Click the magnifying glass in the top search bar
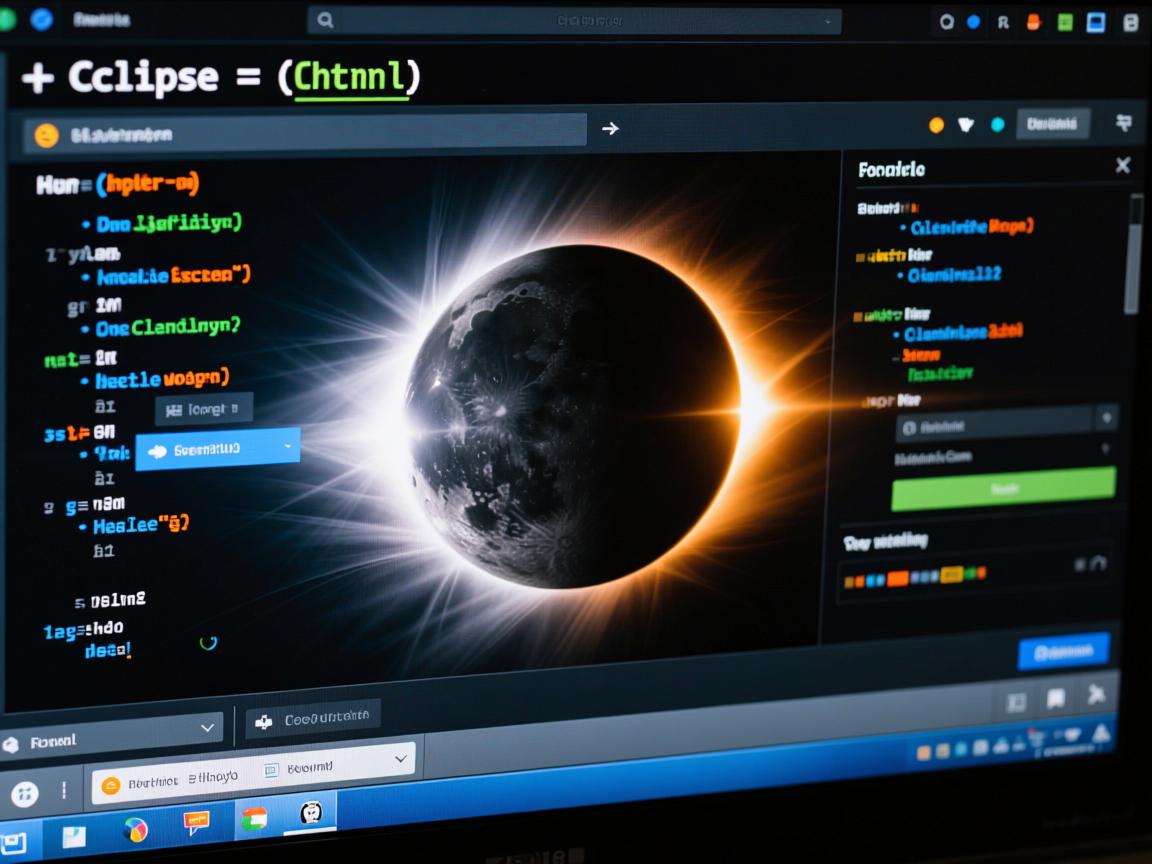Screen dimensions: 1152x864 click(x=325, y=19)
